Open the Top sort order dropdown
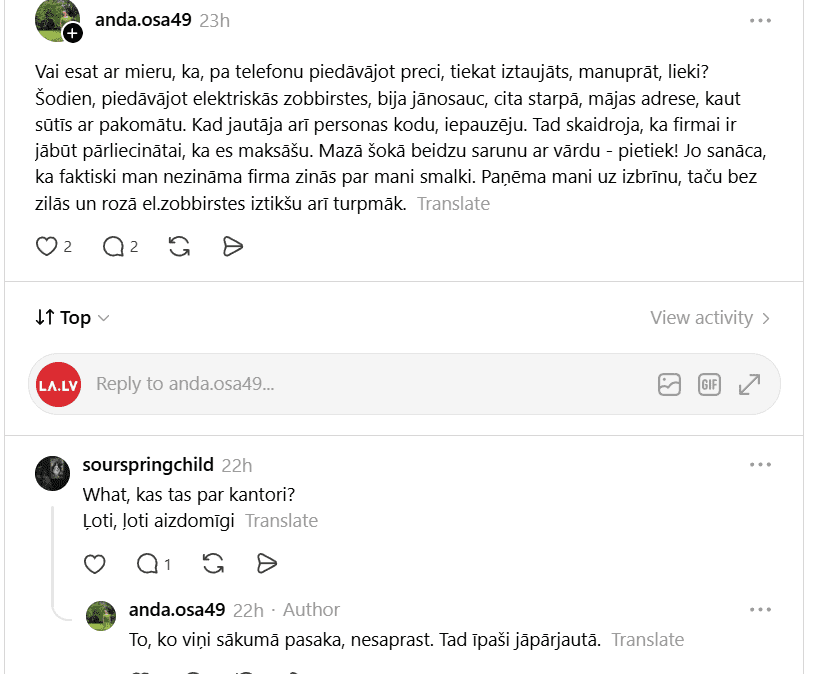This screenshot has width=813, height=674. tap(73, 318)
